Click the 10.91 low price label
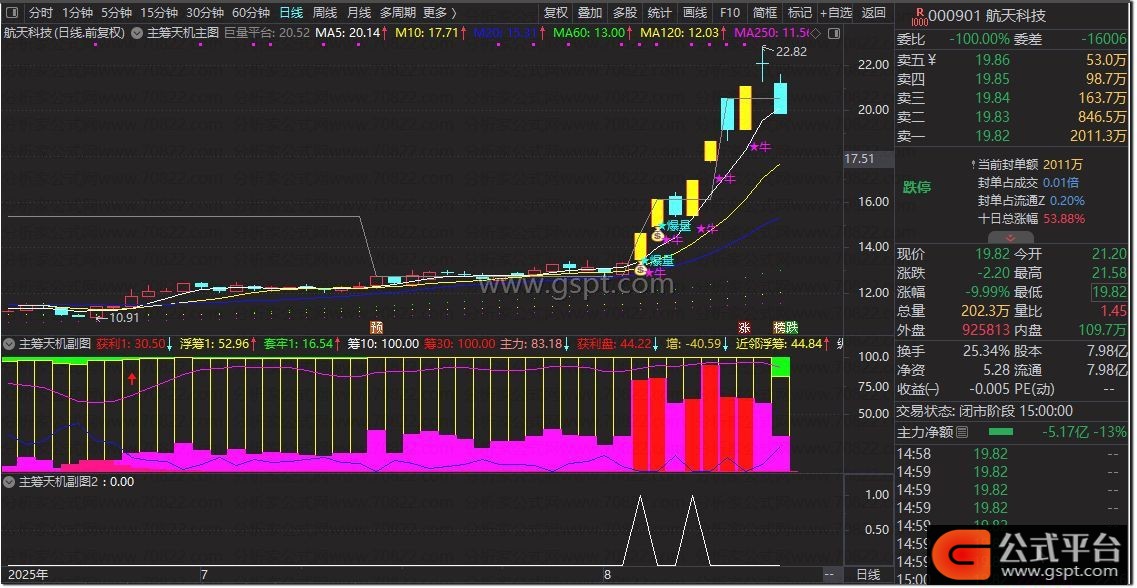The height and width of the screenshot is (588, 1137). pyautogui.click(x=123, y=318)
